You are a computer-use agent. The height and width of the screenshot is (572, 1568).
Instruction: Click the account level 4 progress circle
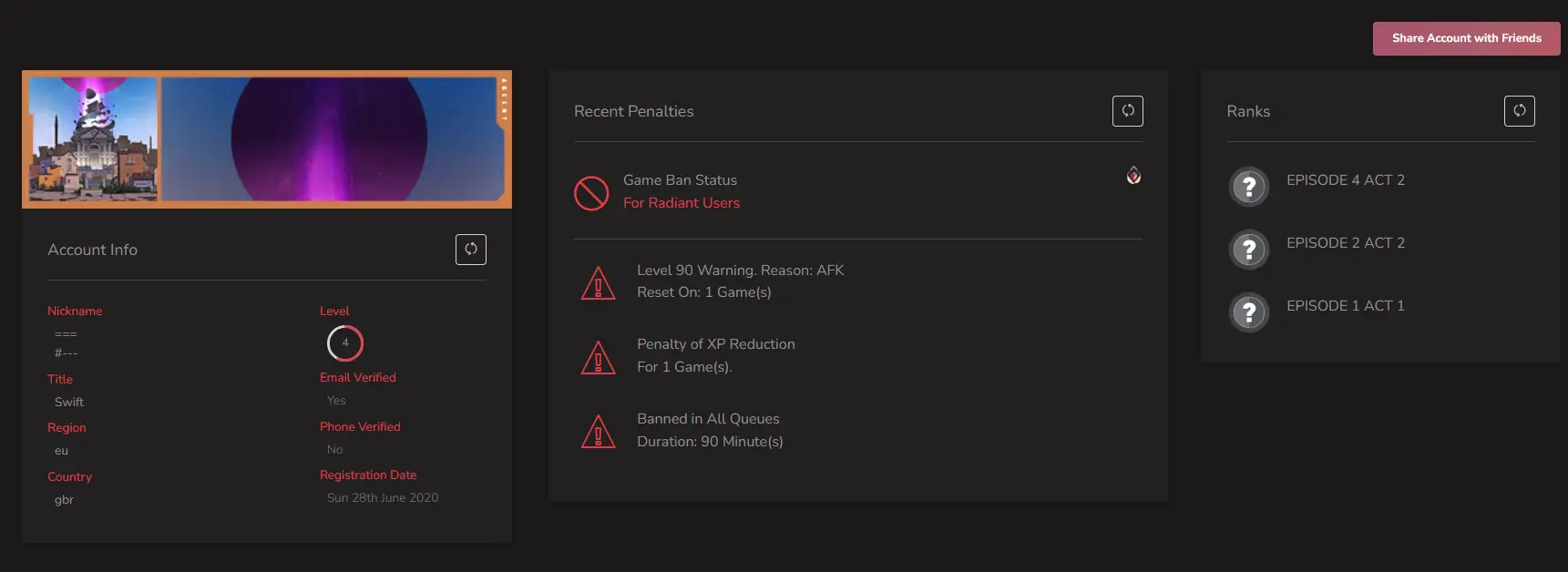click(345, 343)
